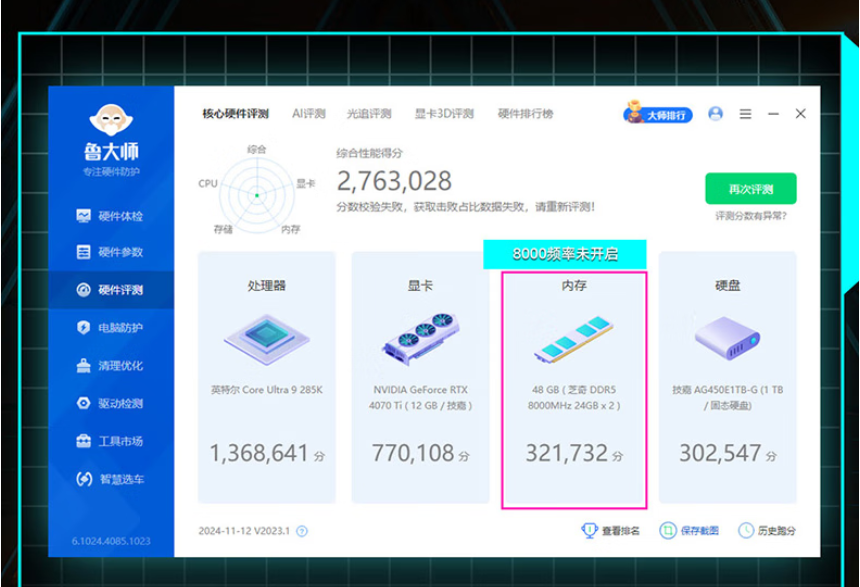860x587 pixels.
Task: Click the 鲁大师 logo avatar
Action: click(x=111, y=120)
